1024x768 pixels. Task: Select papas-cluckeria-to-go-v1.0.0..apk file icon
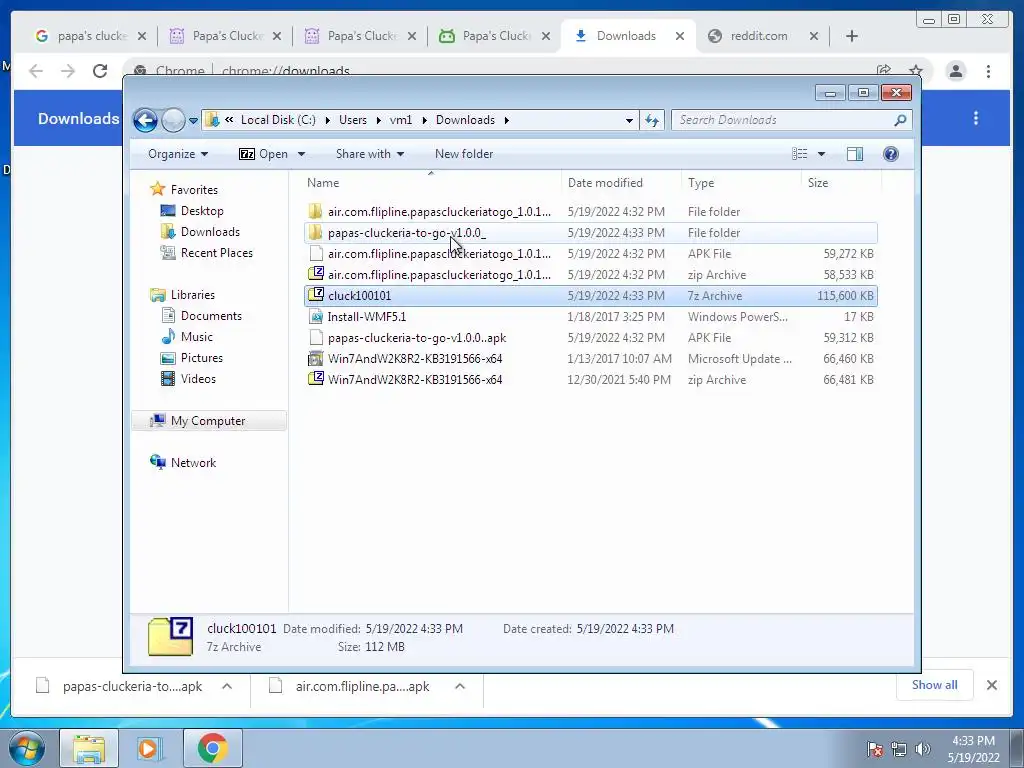click(x=315, y=338)
